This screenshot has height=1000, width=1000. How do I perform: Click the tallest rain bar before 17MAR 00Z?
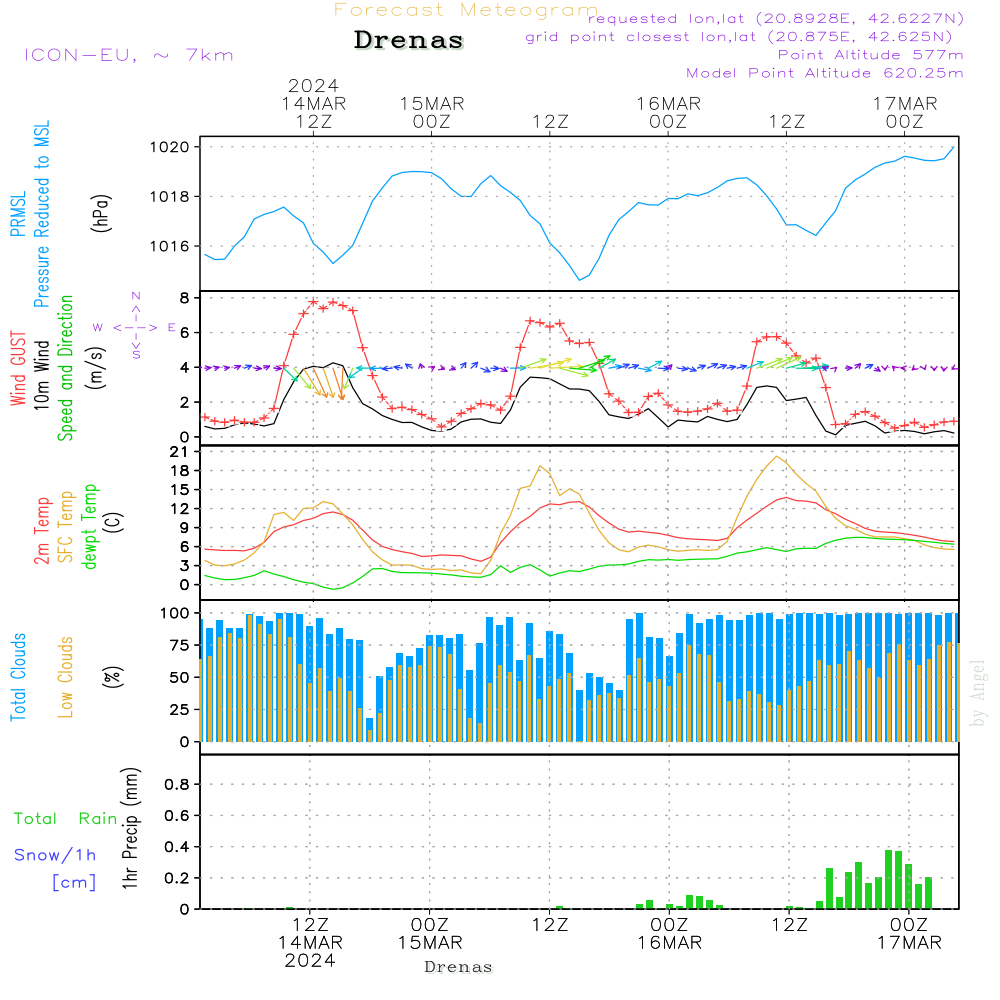click(x=888, y=879)
